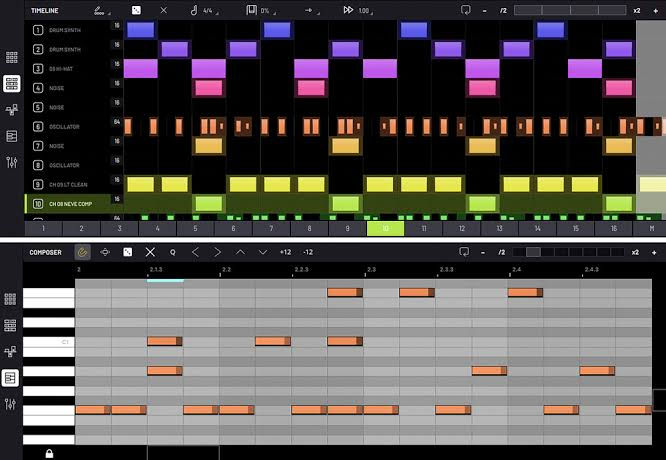
Task: Click the lock icon below the piano keys
Action: (49, 454)
